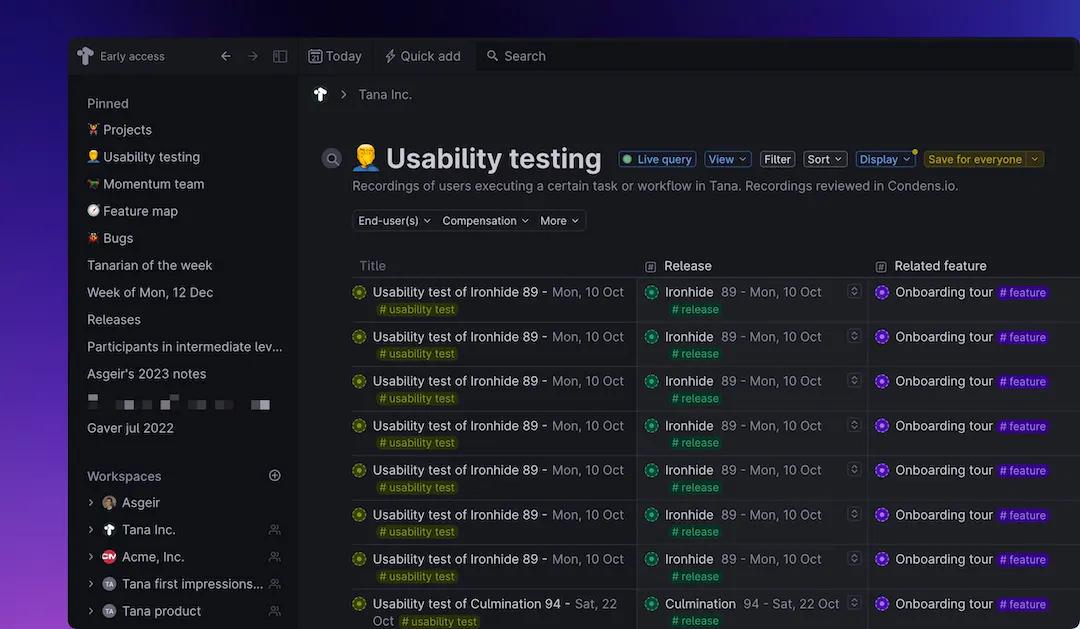Screen dimensions: 1080x629
Task: Click first row's # usability test tag
Action: (x=417, y=309)
